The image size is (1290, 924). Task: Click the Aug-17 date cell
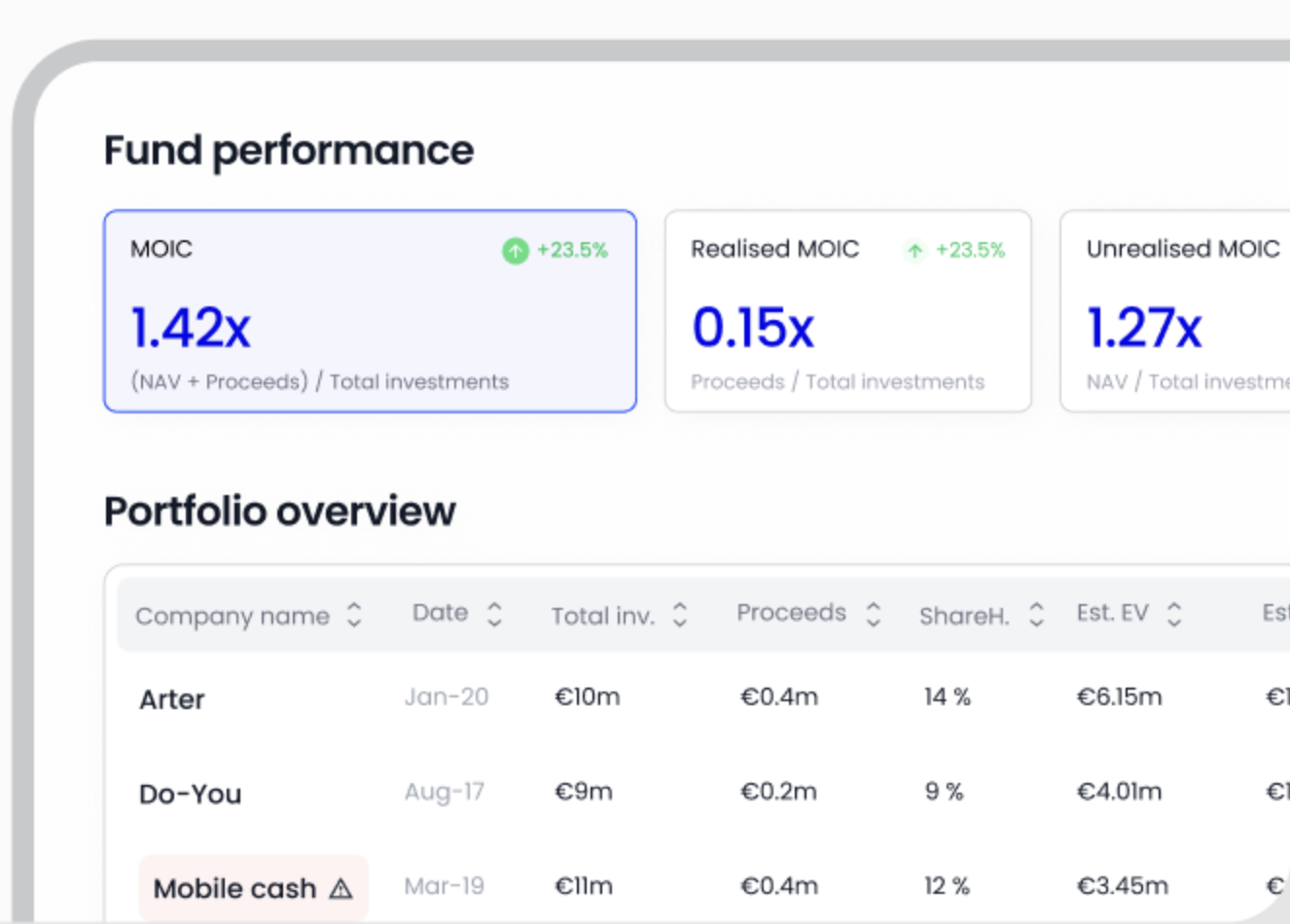pos(444,792)
